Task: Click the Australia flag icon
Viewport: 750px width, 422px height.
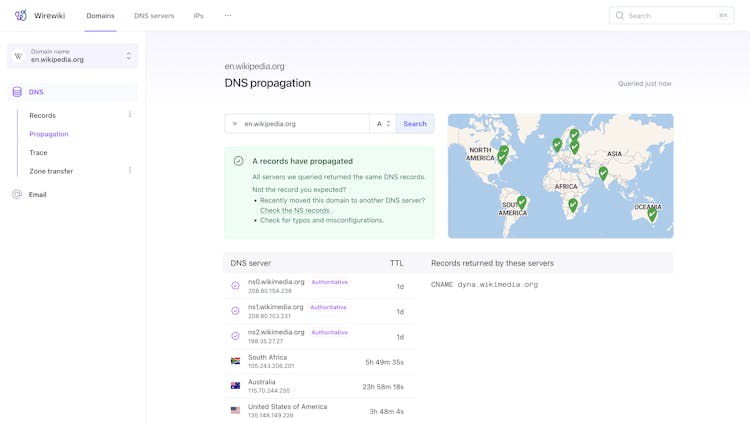Action: point(236,386)
